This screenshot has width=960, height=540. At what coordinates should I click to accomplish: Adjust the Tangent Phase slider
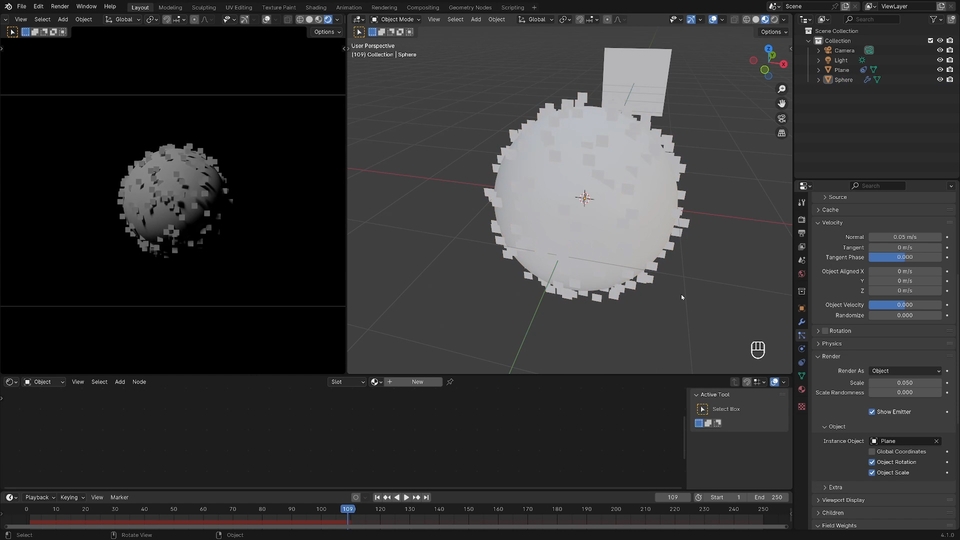905,258
